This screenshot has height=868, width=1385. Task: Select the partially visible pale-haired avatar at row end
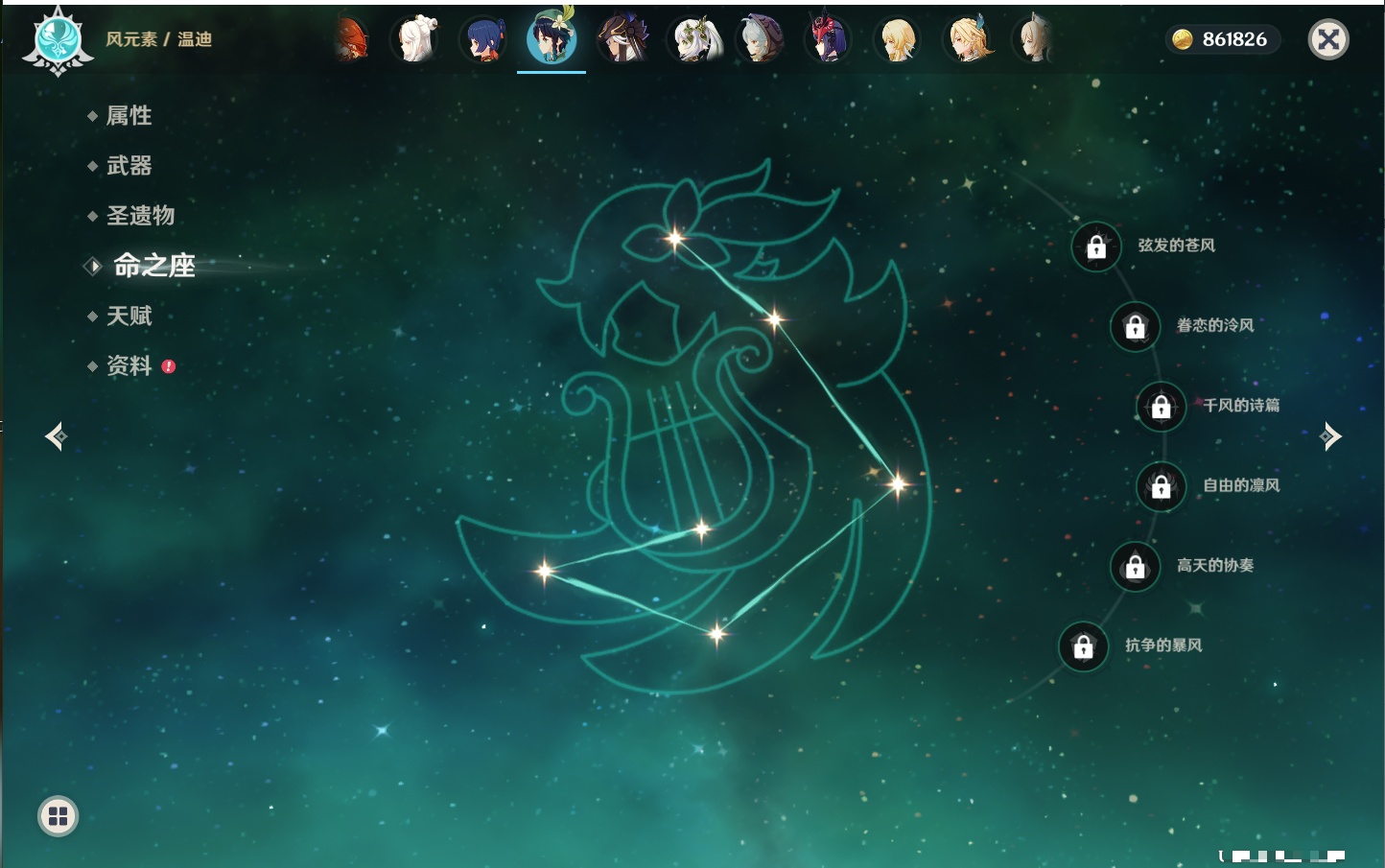click(1034, 39)
